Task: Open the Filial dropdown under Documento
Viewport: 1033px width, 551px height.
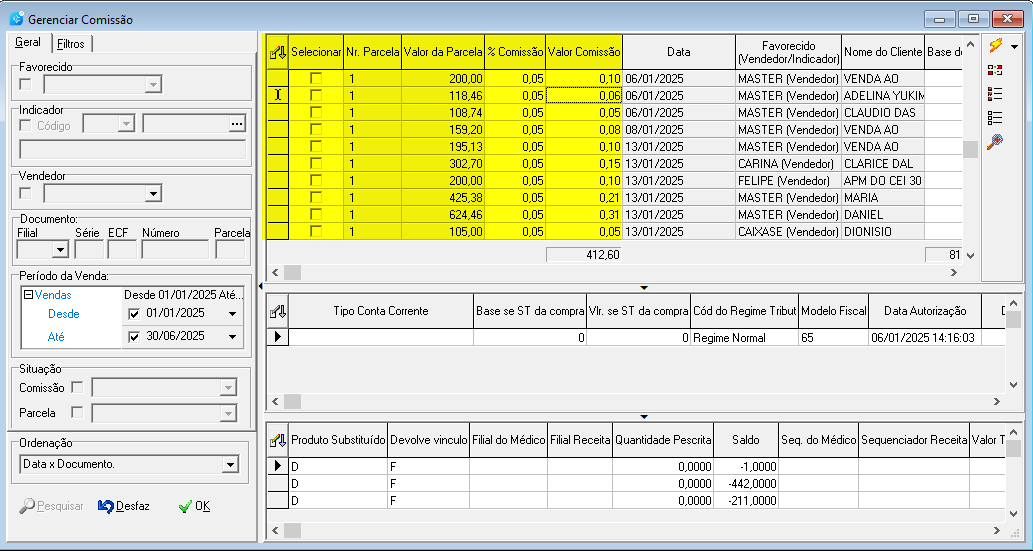Action: pyautogui.click(x=61, y=250)
